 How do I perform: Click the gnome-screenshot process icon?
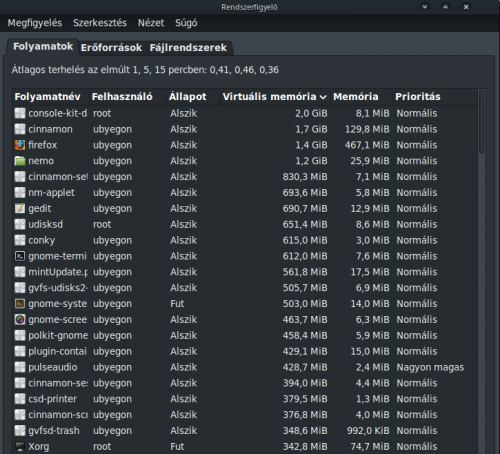[x=20, y=320]
